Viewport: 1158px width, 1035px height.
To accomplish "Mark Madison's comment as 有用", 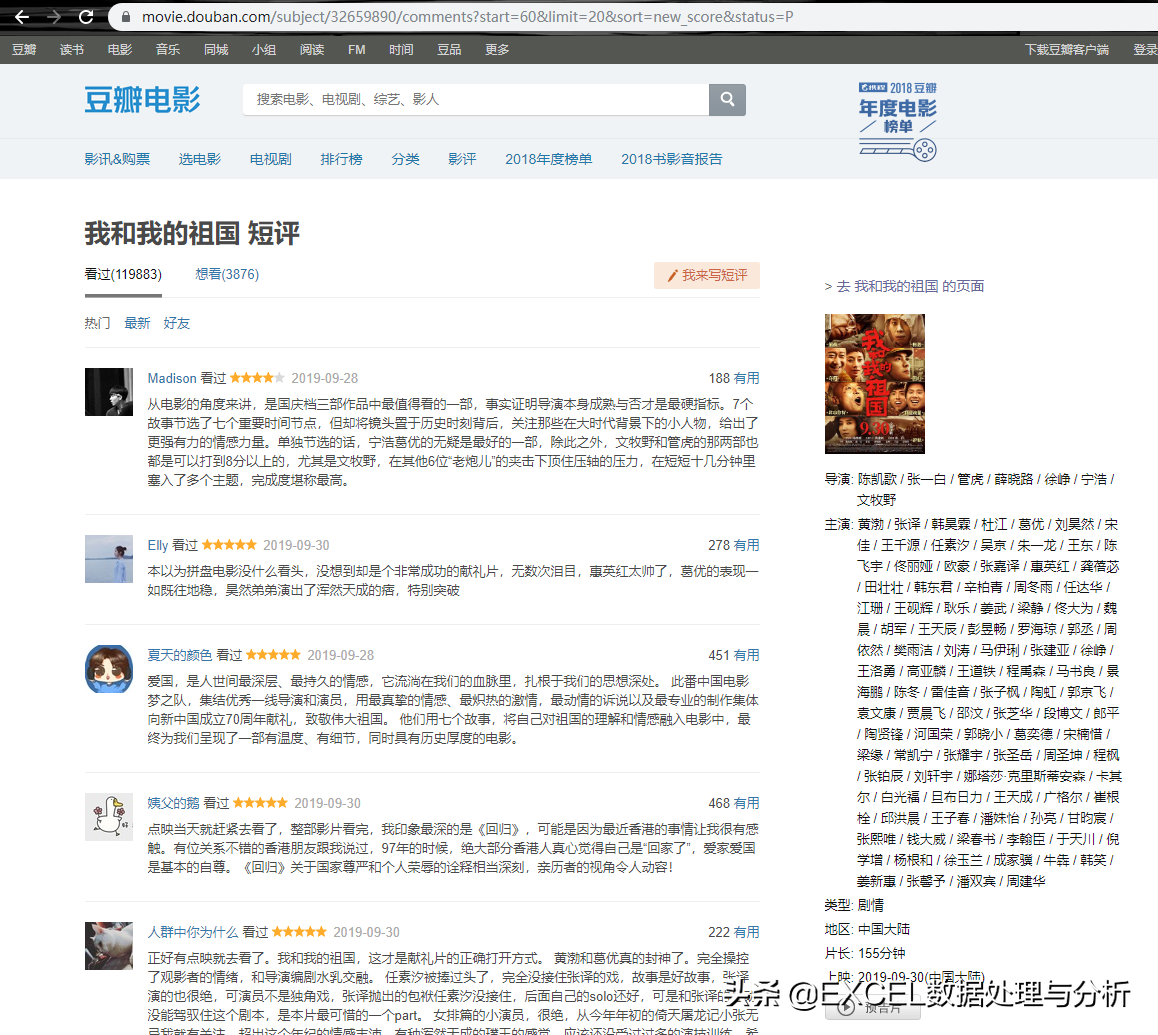I will pyautogui.click(x=746, y=378).
